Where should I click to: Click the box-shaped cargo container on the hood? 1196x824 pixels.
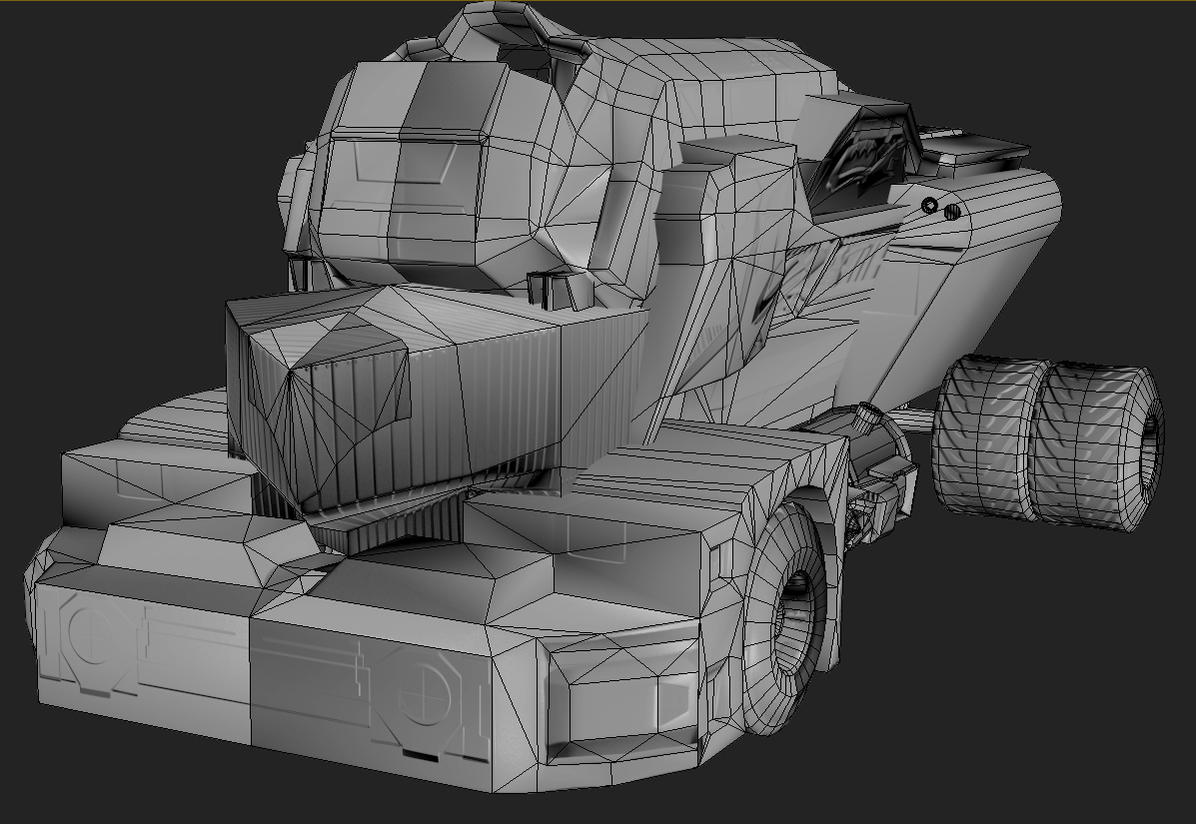[420, 400]
